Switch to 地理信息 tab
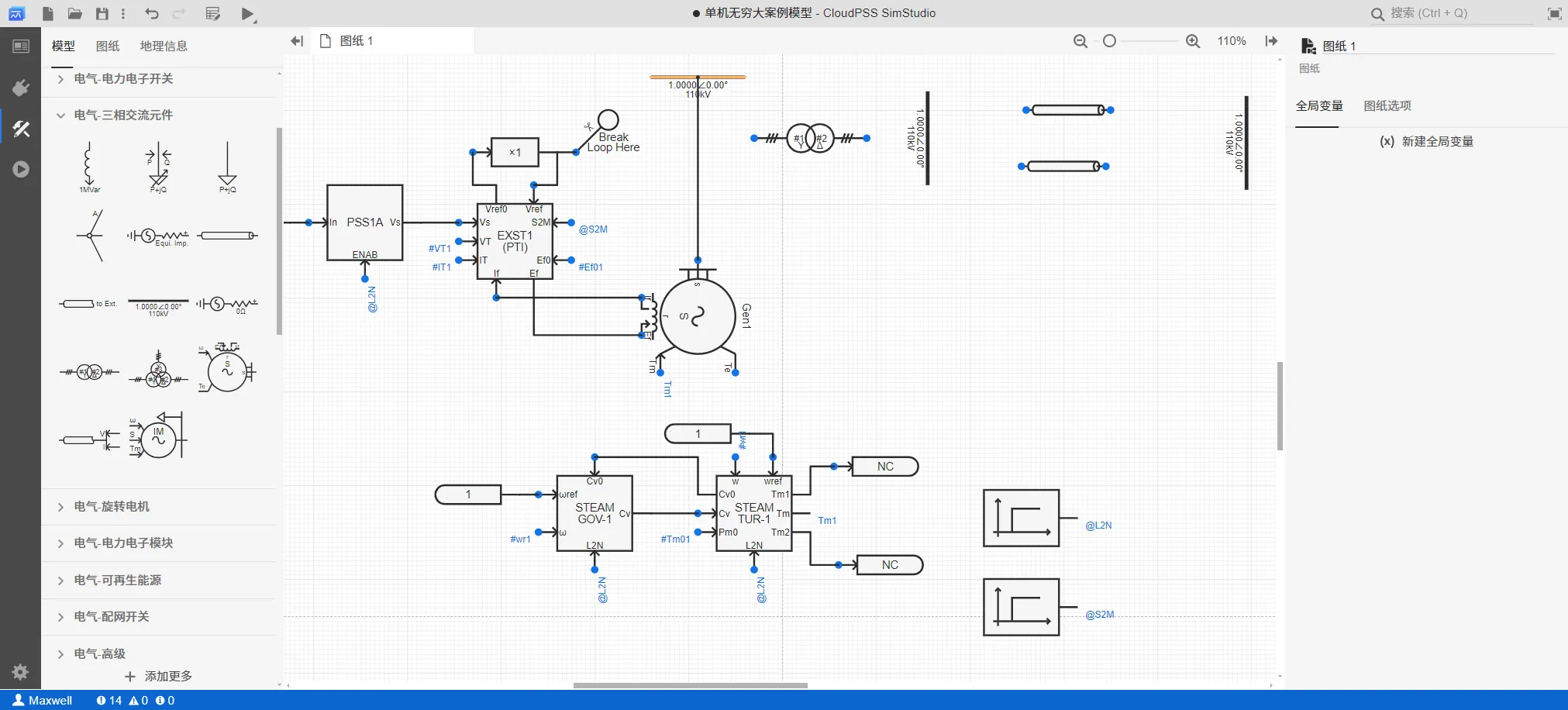The height and width of the screenshot is (710, 1568). tap(164, 46)
